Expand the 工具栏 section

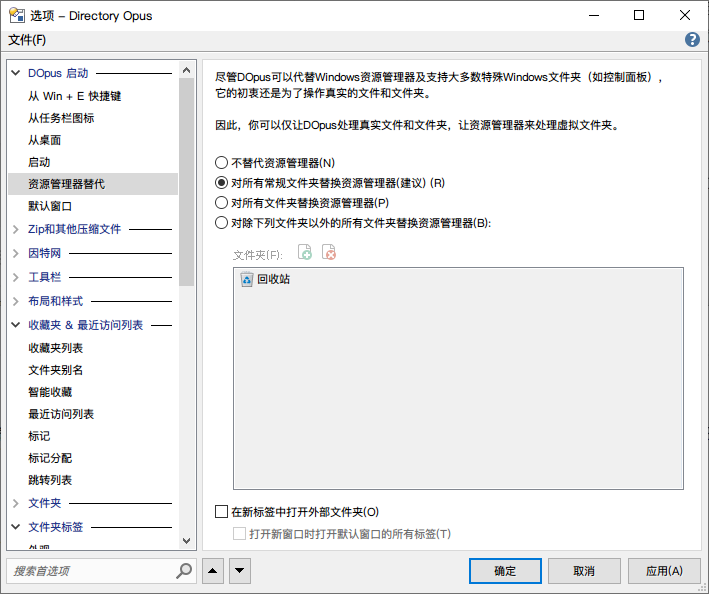point(16,277)
